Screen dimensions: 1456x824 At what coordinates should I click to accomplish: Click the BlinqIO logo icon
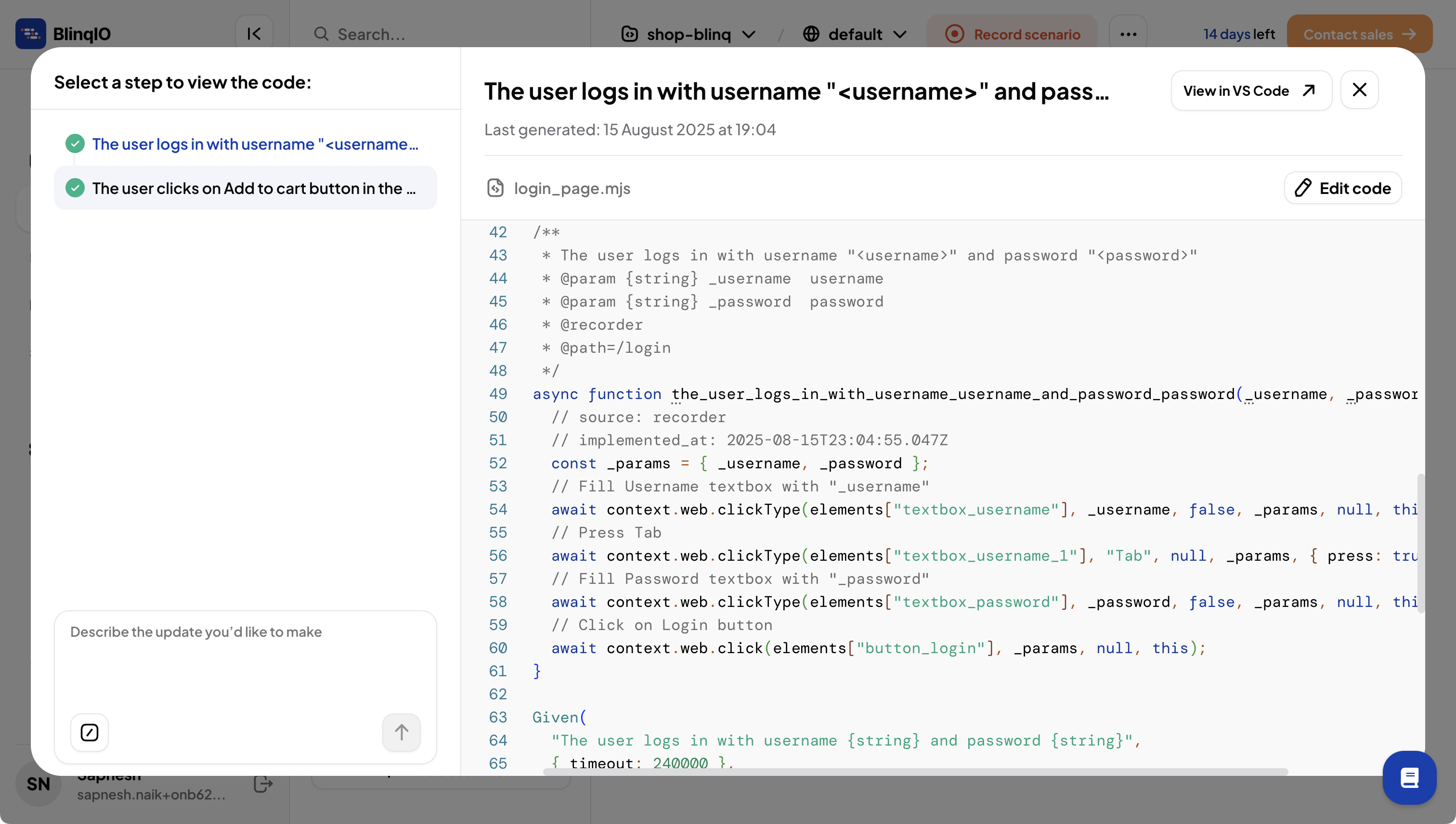tap(30, 34)
